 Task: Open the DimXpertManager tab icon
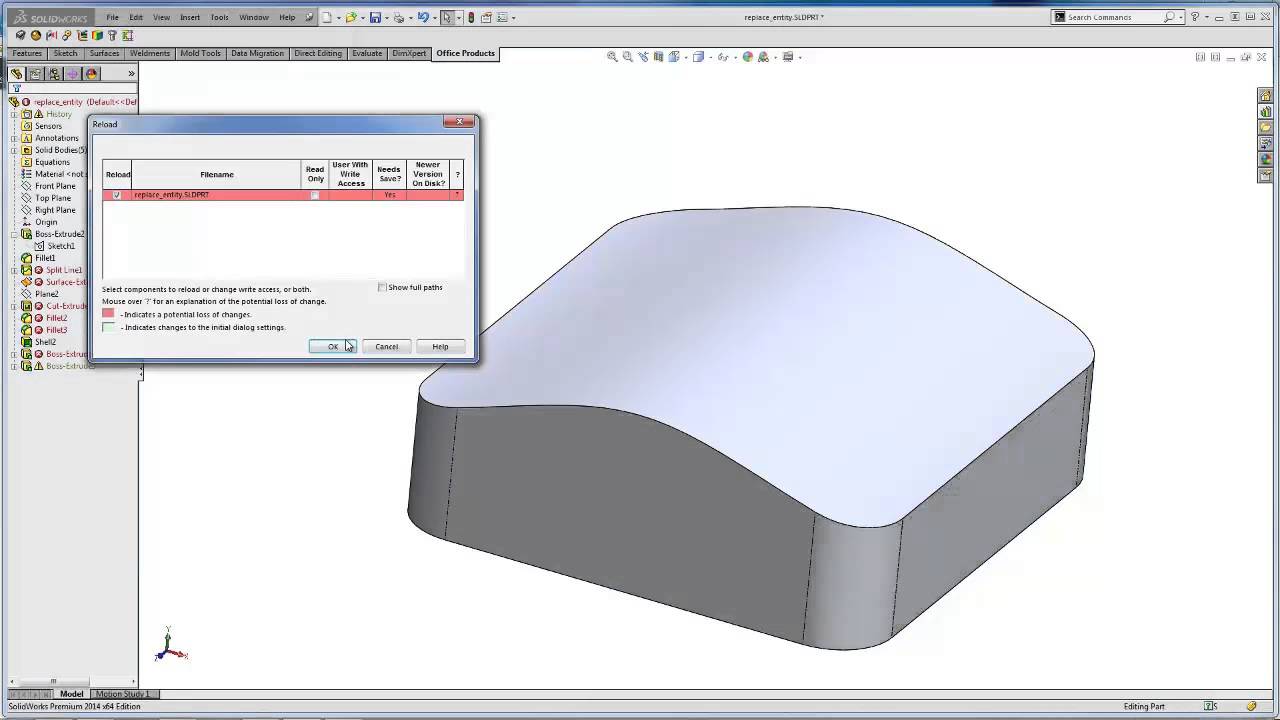pos(73,73)
